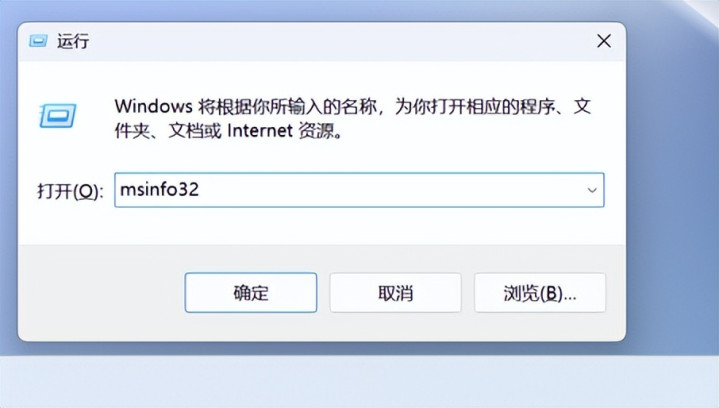Click the 打开(O): field label
Screen dimensions: 719x408
pos(70,191)
